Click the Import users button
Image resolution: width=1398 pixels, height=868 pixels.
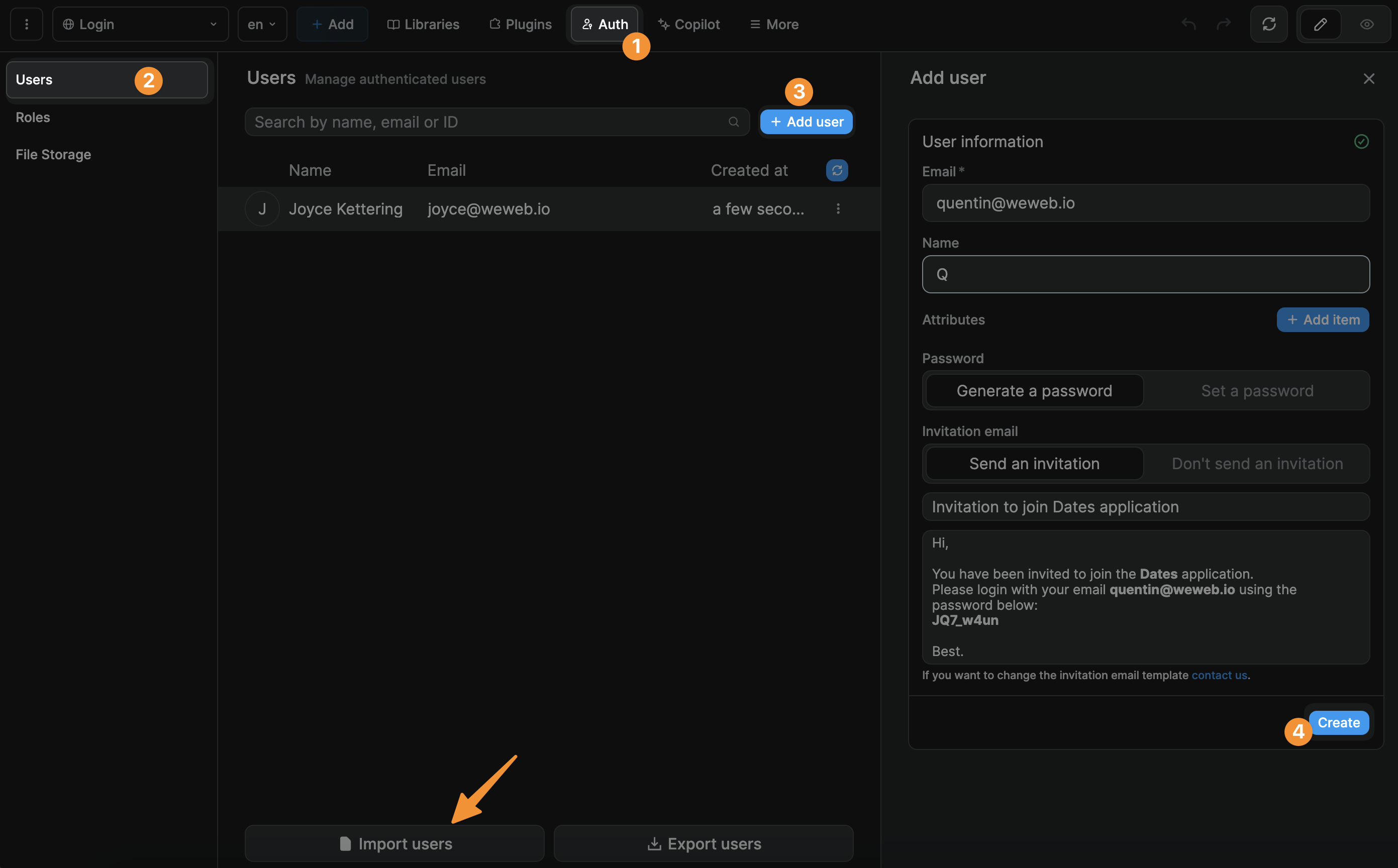pos(394,843)
